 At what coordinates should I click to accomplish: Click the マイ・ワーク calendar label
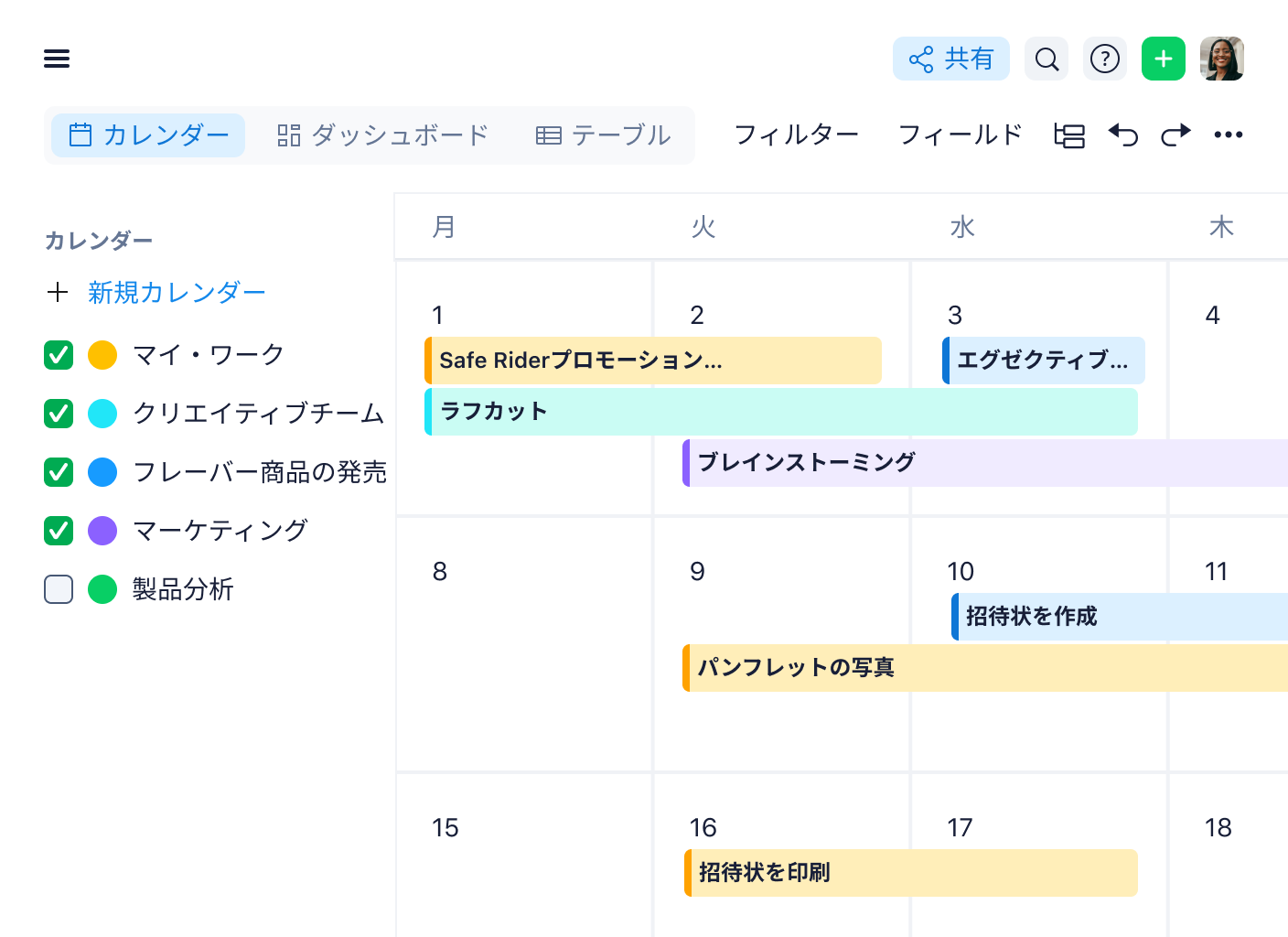point(209,355)
